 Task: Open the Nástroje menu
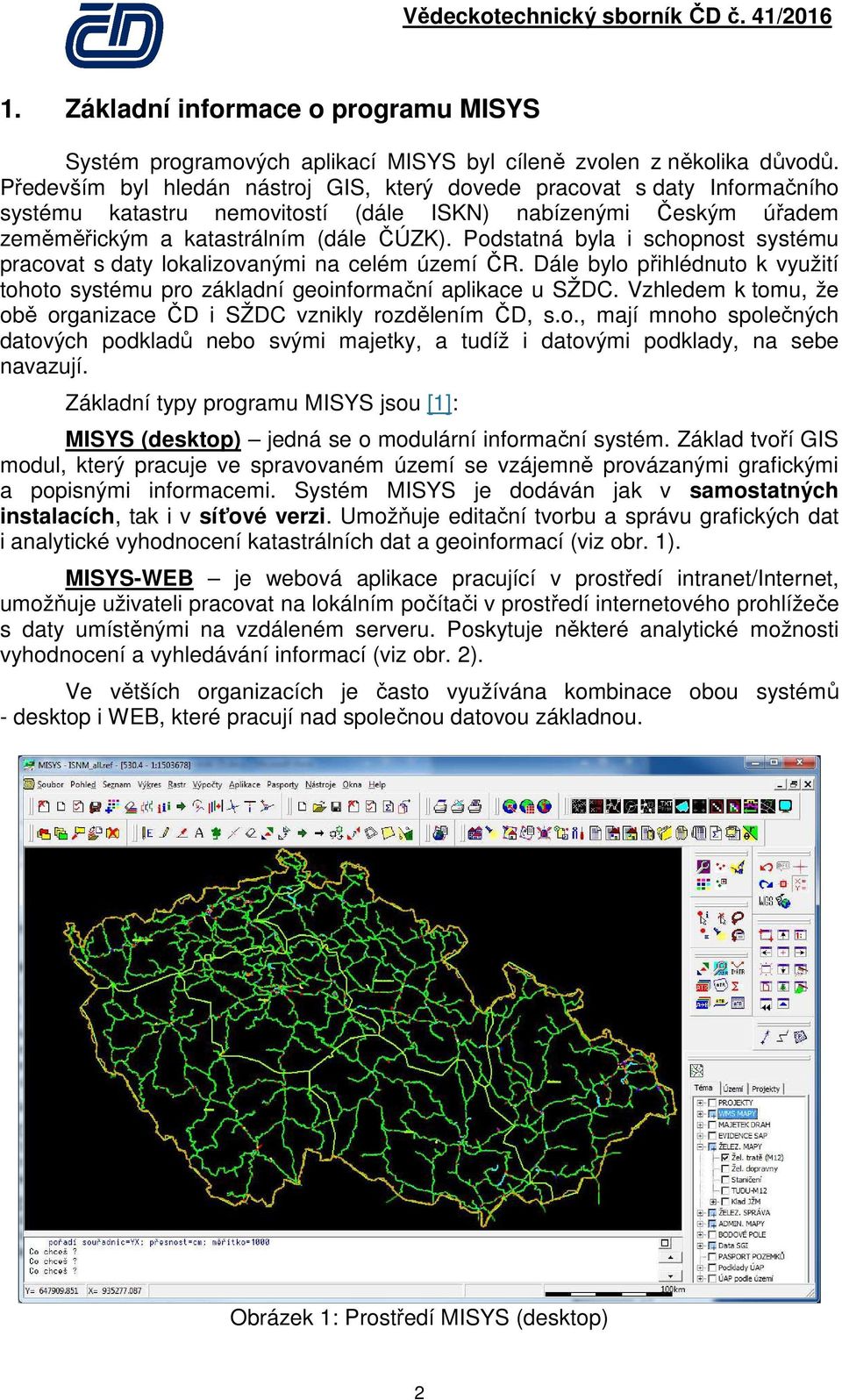point(321,784)
